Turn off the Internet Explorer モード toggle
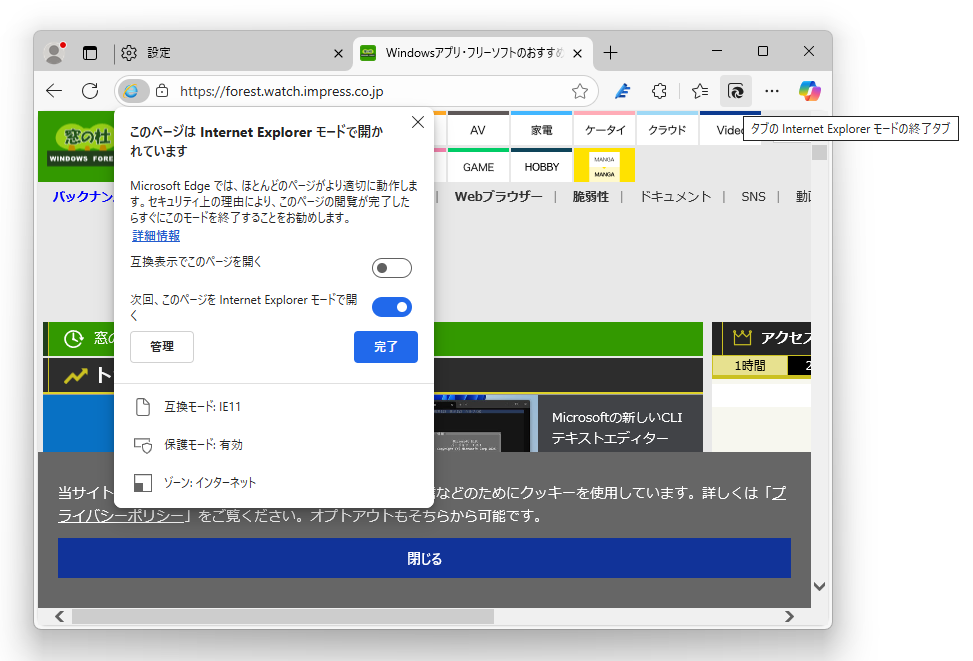 391,307
